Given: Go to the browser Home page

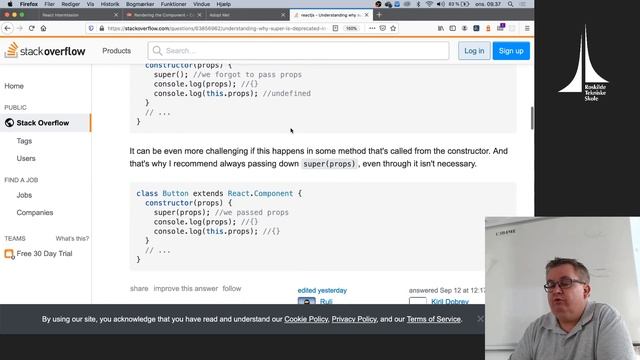Looking at the screenshot, I should click(x=43, y=28).
